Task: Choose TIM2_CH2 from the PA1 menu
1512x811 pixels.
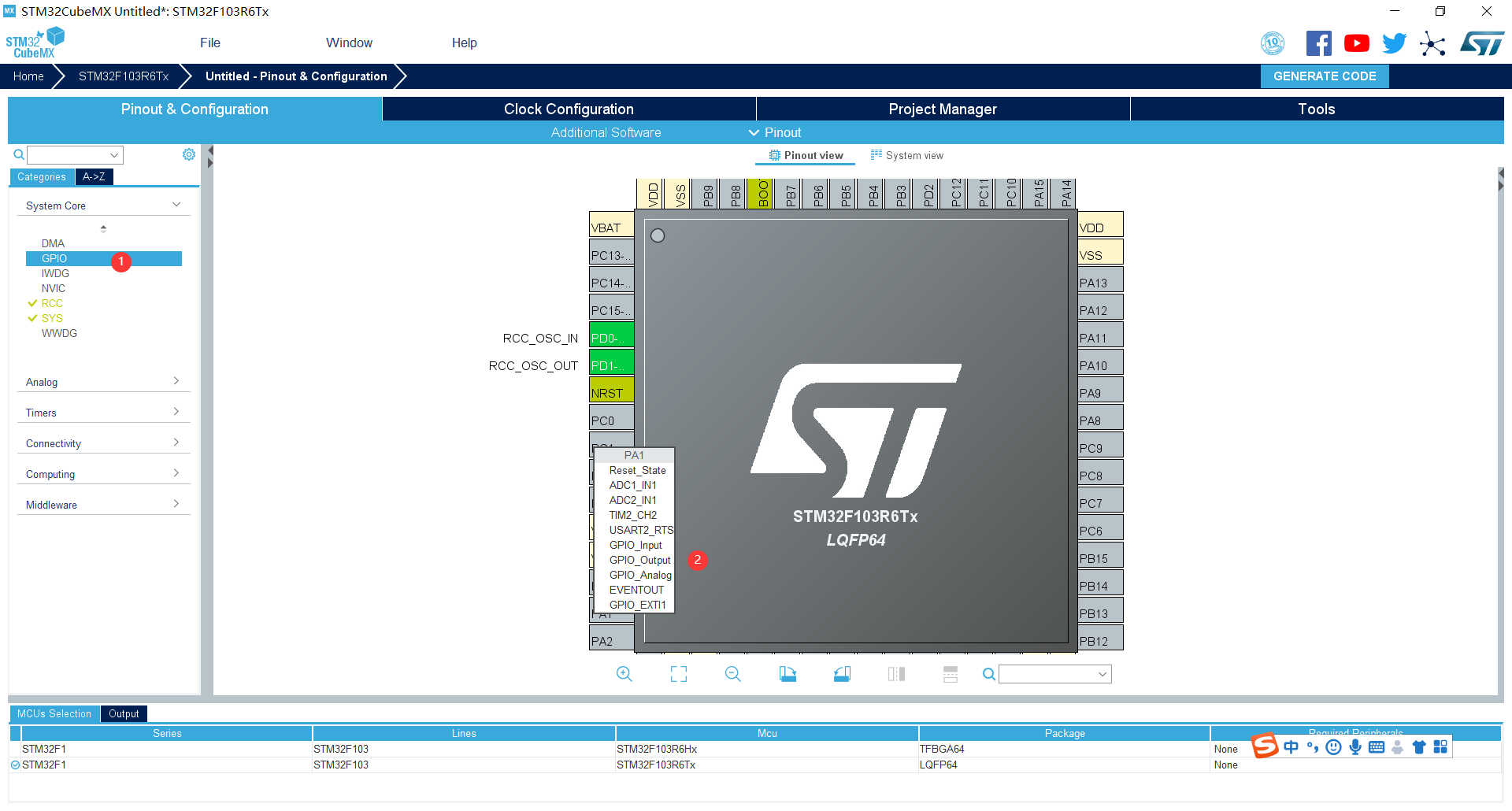Action: tap(632, 515)
